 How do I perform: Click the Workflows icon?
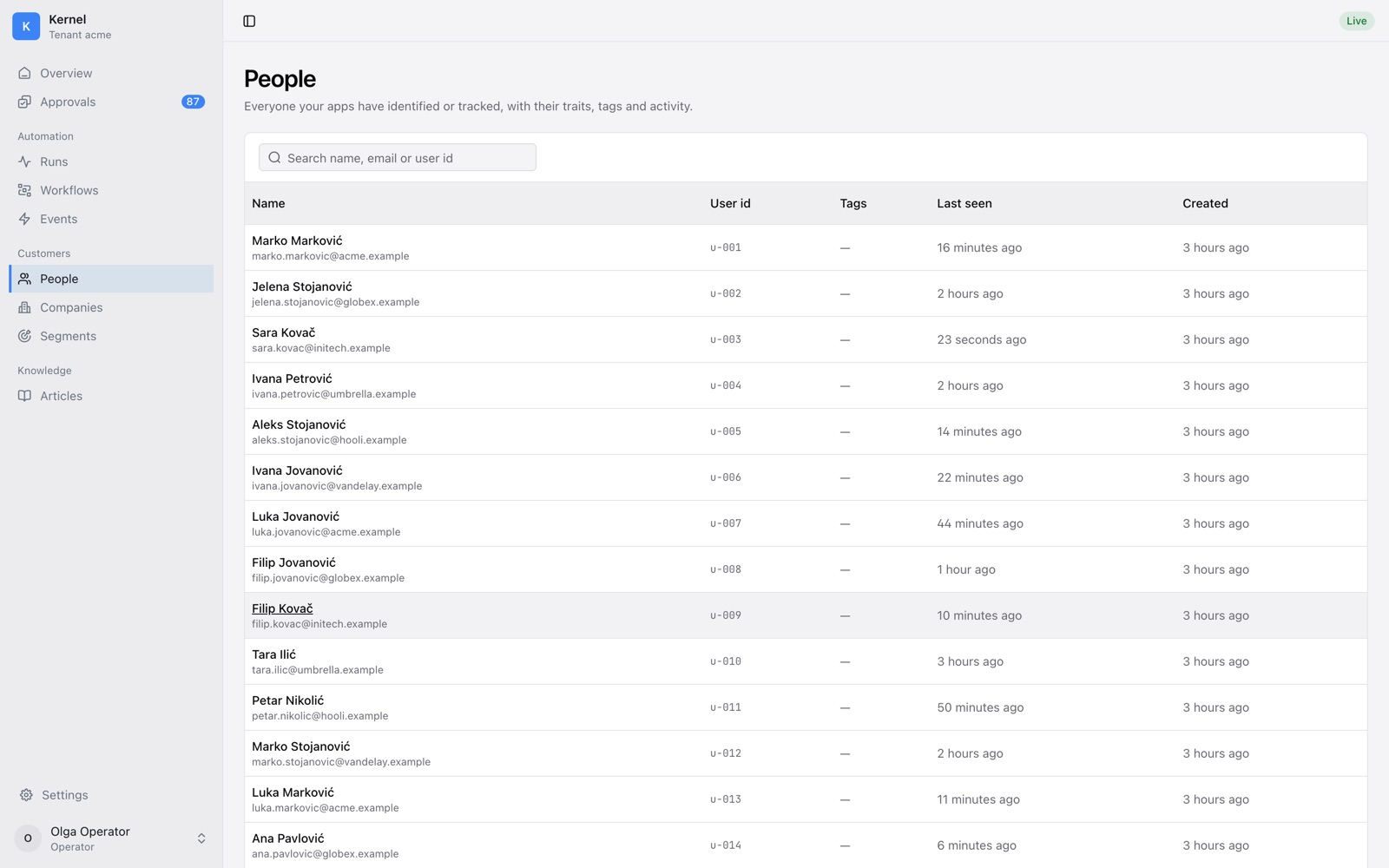coord(24,190)
